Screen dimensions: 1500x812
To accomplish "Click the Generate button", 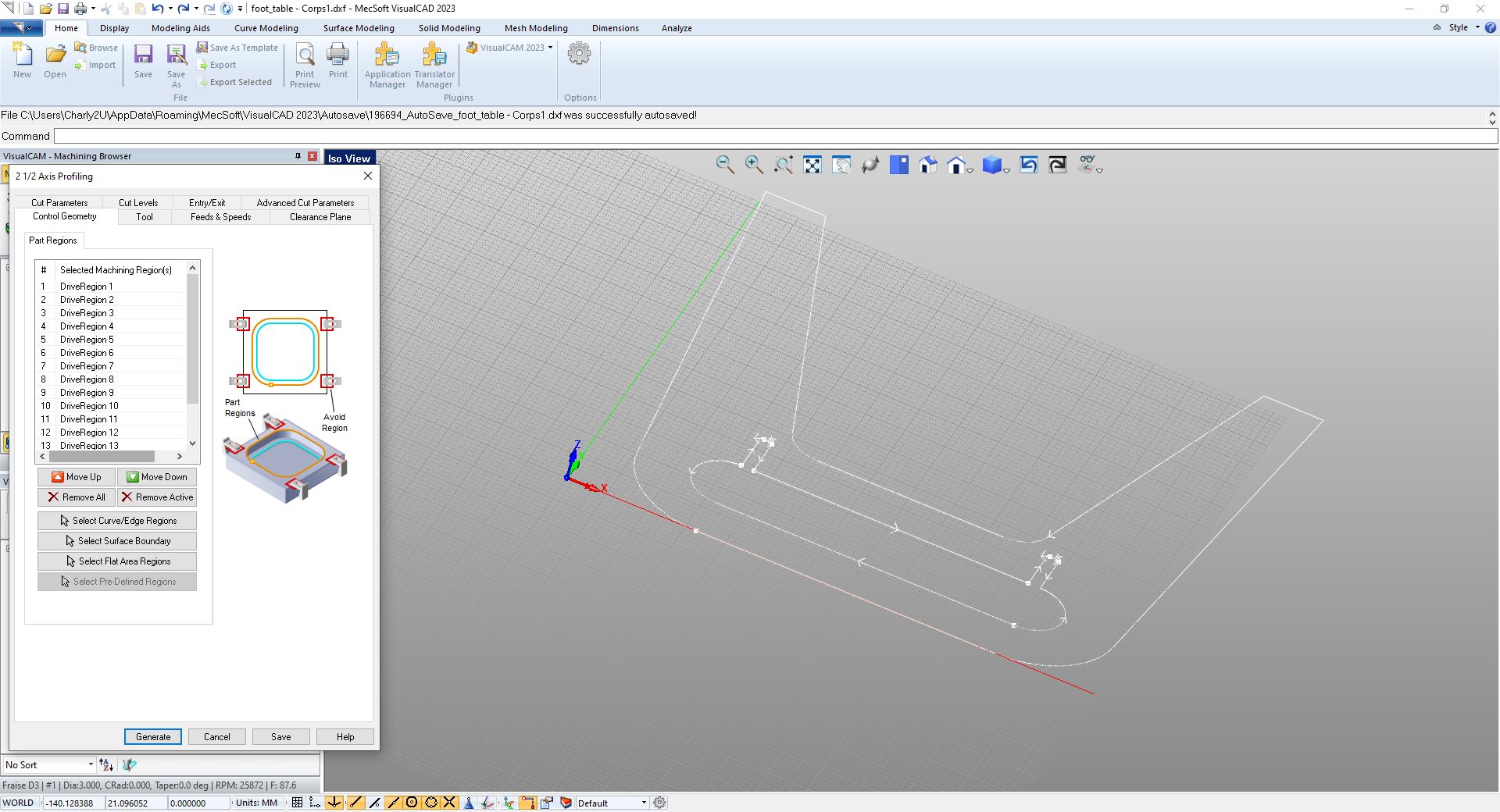I will pos(153,737).
